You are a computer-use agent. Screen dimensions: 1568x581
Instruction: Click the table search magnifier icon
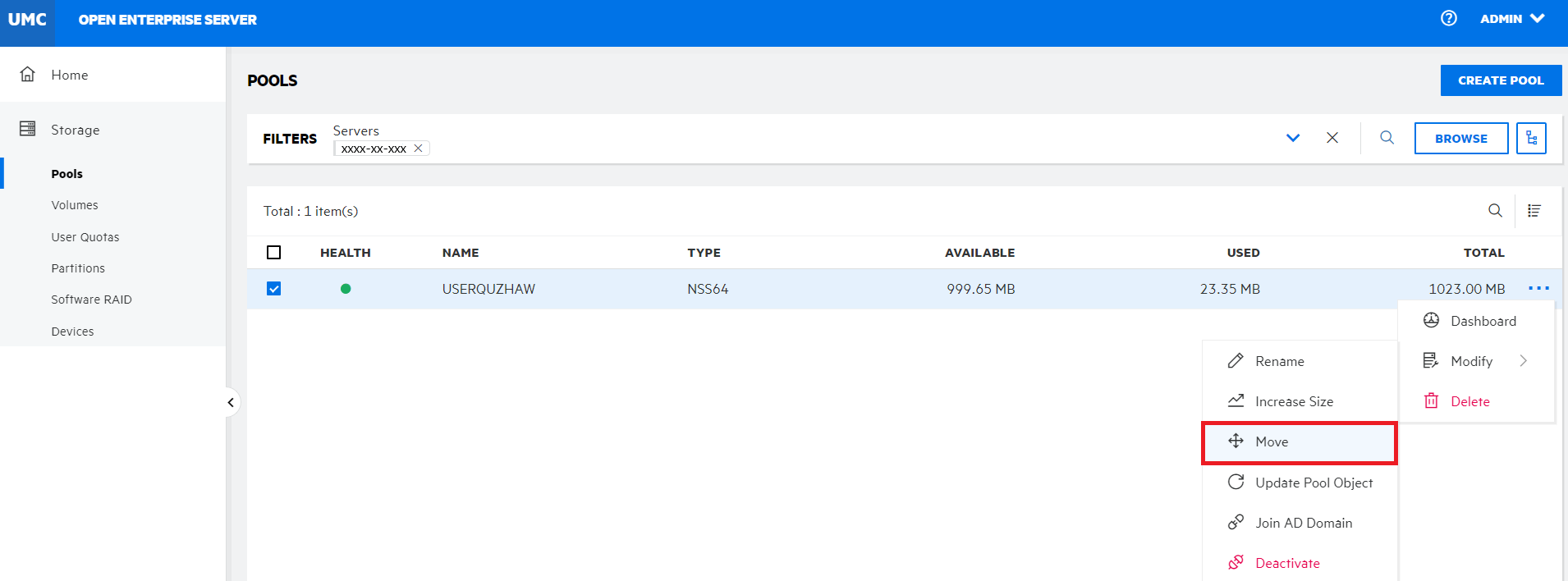tap(1495, 211)
